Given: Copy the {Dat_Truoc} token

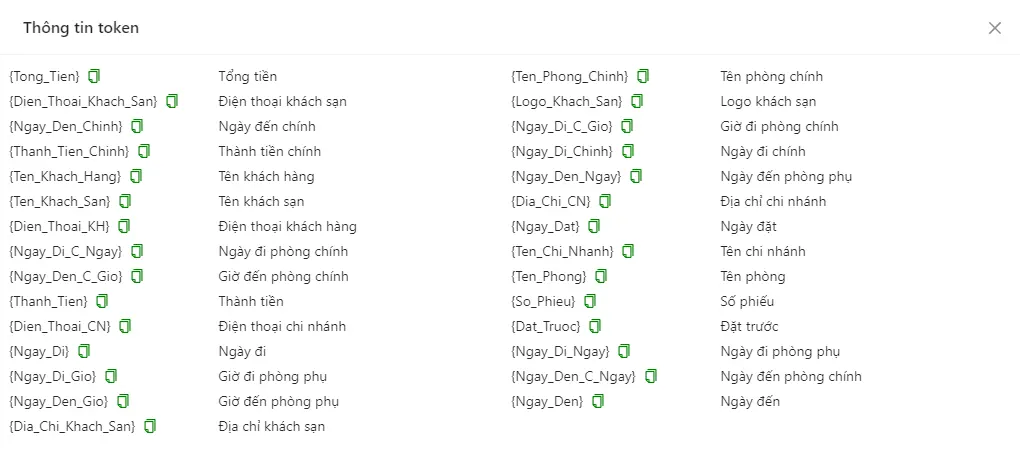Looking at the screenshot, I should click(595, 325).
